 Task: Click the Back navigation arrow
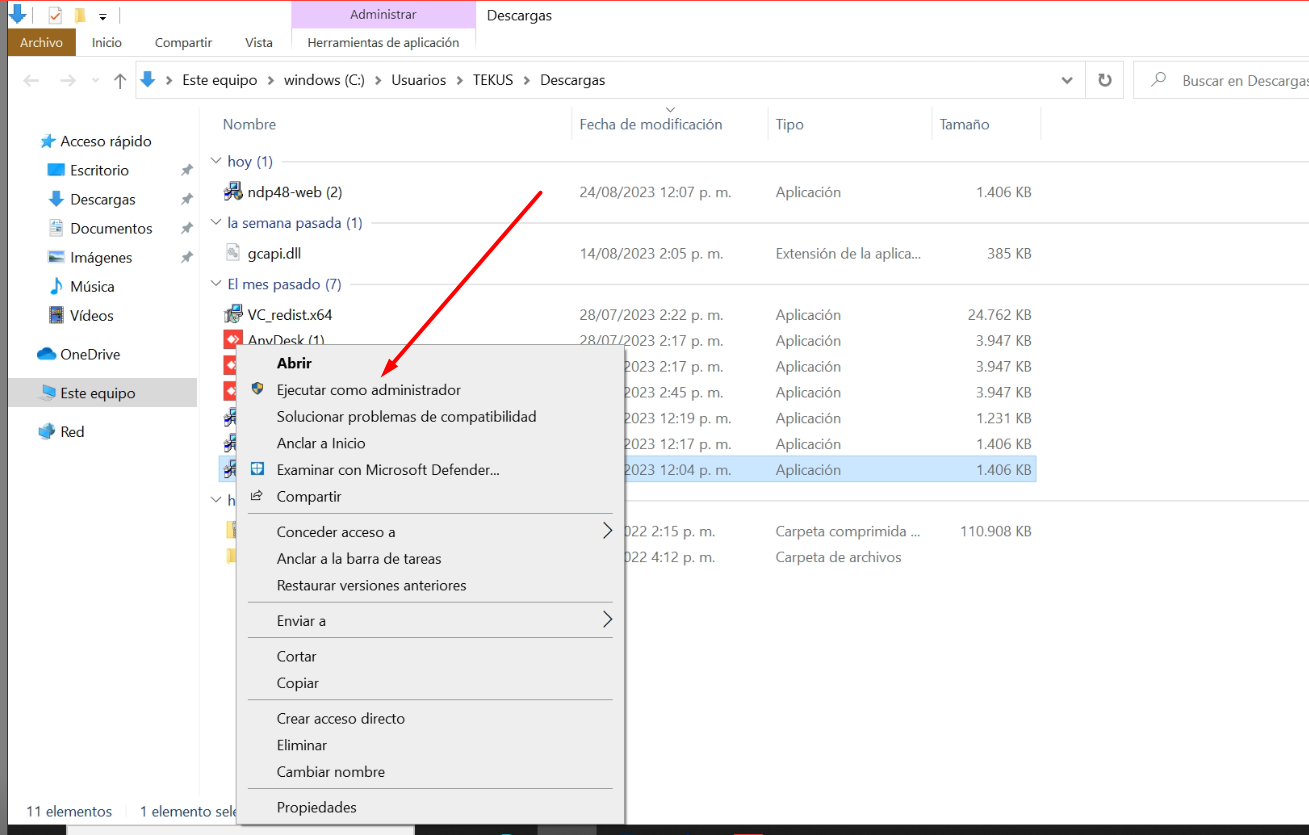[31, 81]
